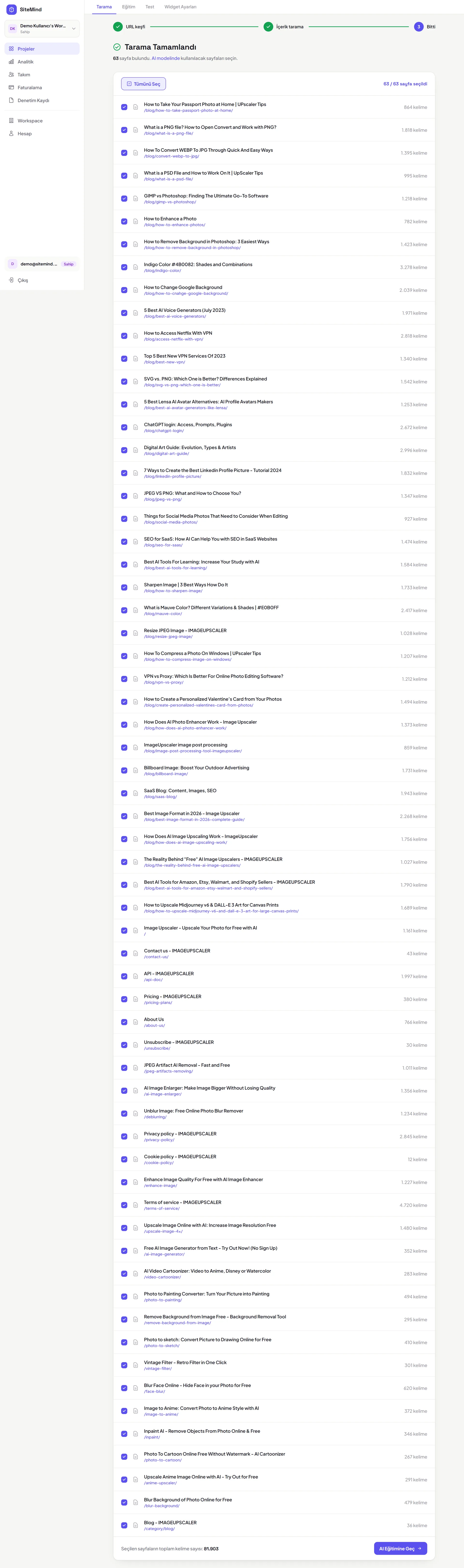Deselect the 'SaaS Blog: Content, Images, SEO' page

[124, 793]
